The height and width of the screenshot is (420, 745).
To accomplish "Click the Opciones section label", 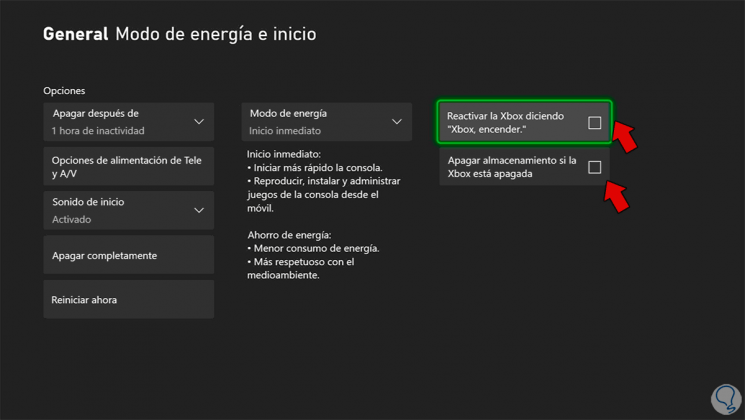I will 64,91.
